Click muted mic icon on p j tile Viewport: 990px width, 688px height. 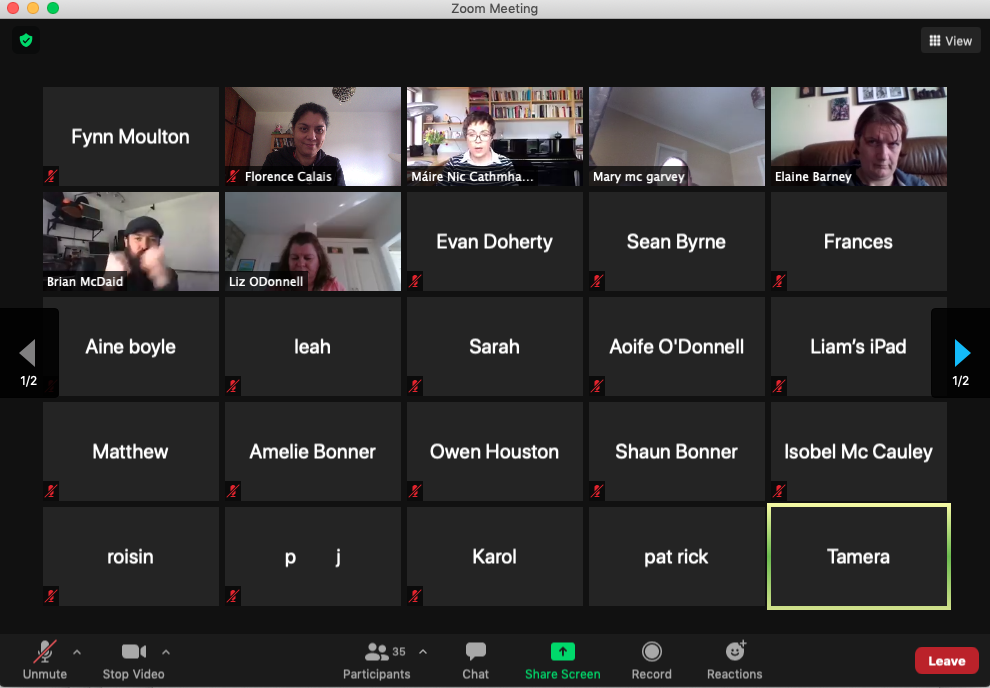coord(233,596)
